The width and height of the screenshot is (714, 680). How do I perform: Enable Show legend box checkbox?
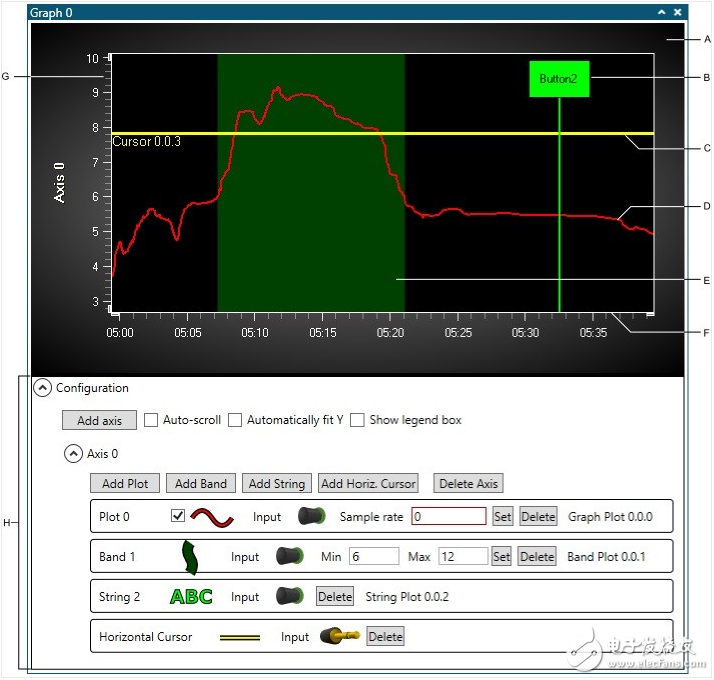click(357, 420)
